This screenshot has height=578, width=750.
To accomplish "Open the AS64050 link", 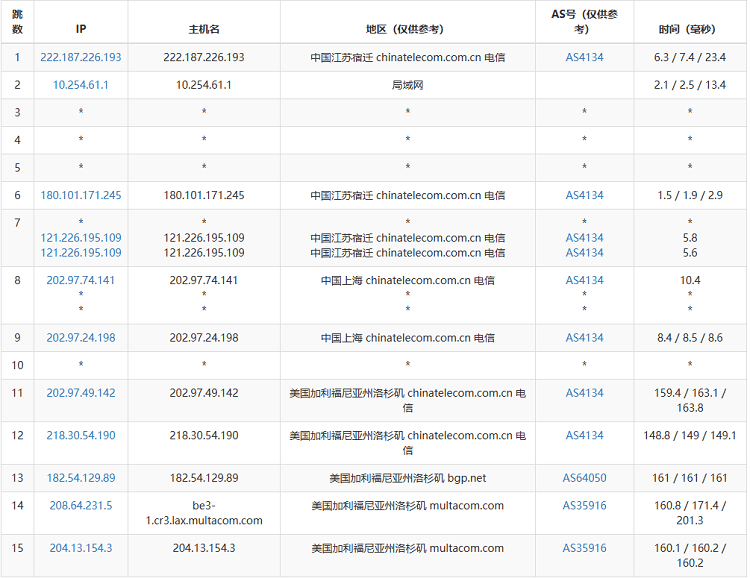I will [585, 478].
